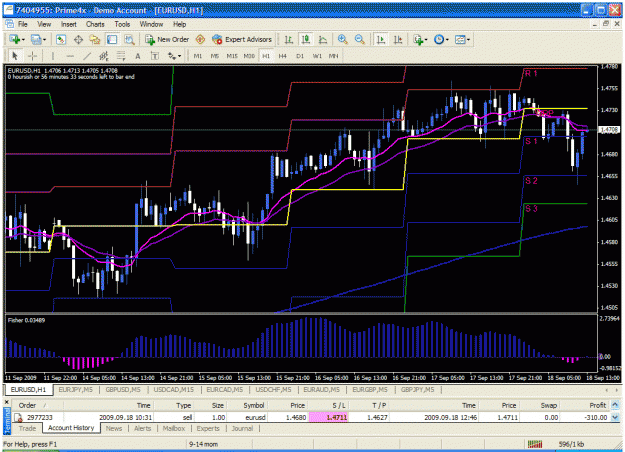Screen dimensions: 625x452
Task: Toggle Chart Shift icon
Action: coord(398,39)
